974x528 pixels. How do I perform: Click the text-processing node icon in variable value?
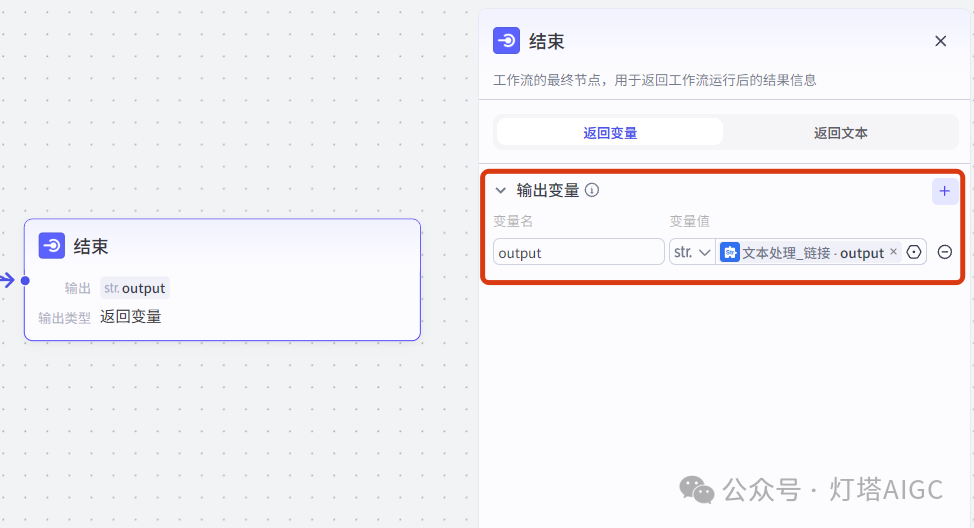coord(730,252)
